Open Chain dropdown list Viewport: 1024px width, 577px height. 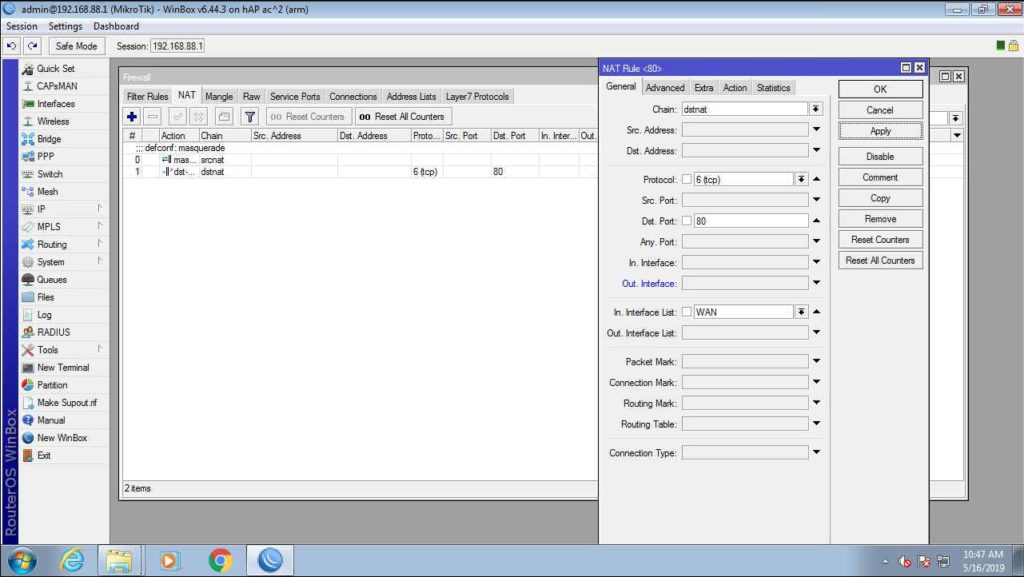(816, 110)
